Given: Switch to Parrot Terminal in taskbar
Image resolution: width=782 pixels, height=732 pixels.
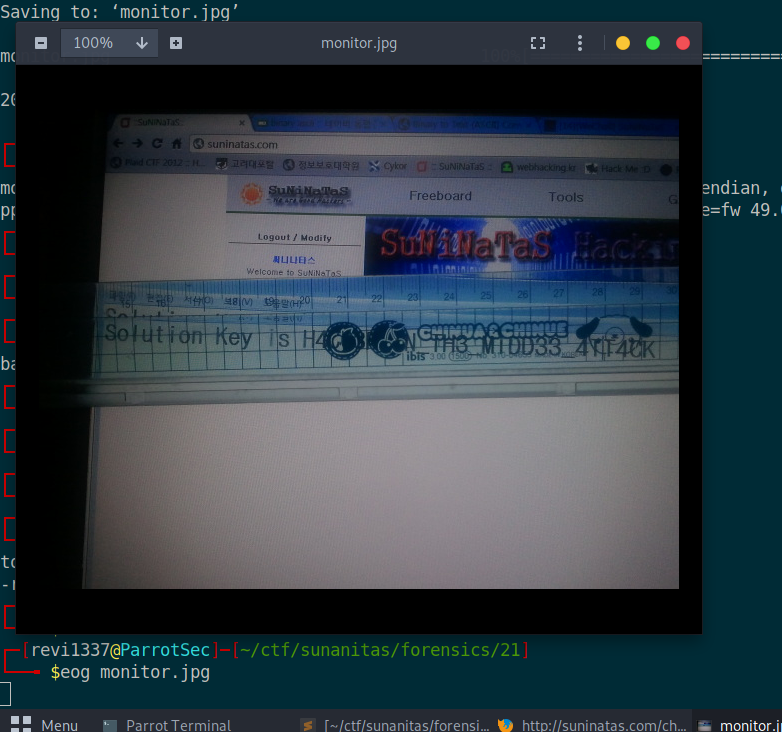Looking at the screenshot, I should 167,725.
